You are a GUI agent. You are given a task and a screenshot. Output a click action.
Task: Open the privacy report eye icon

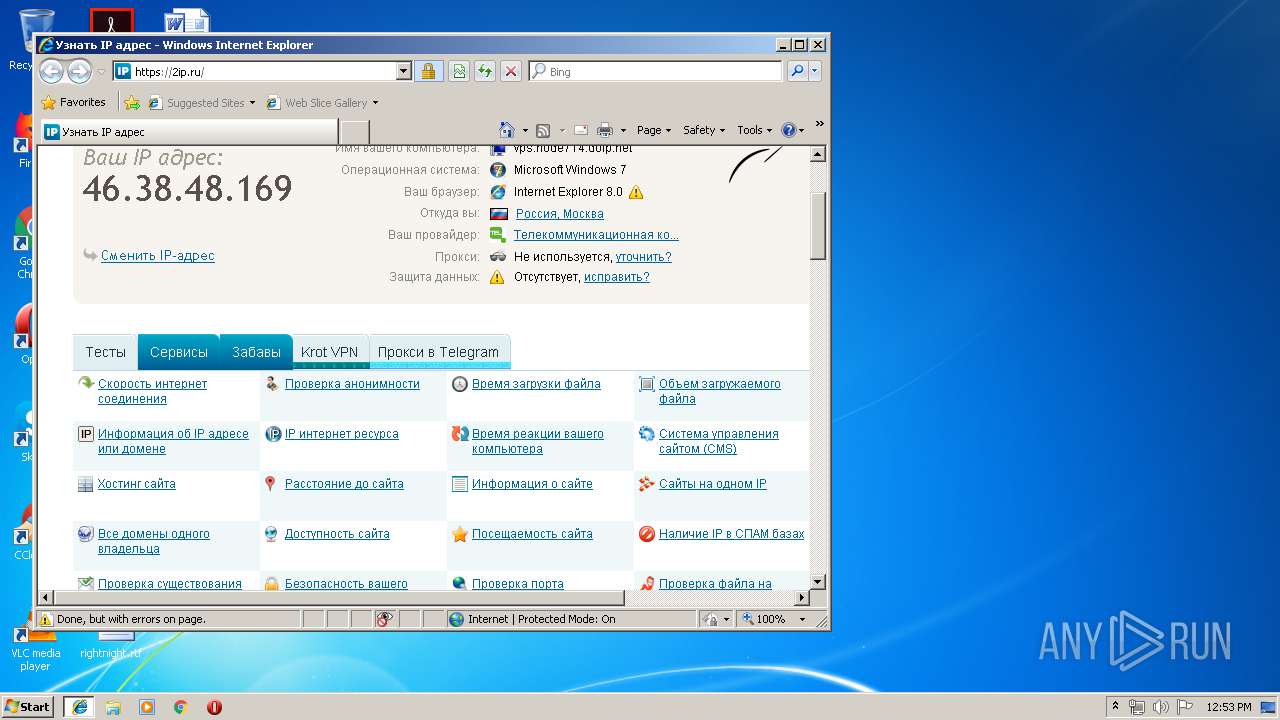(x=383, y=619)
